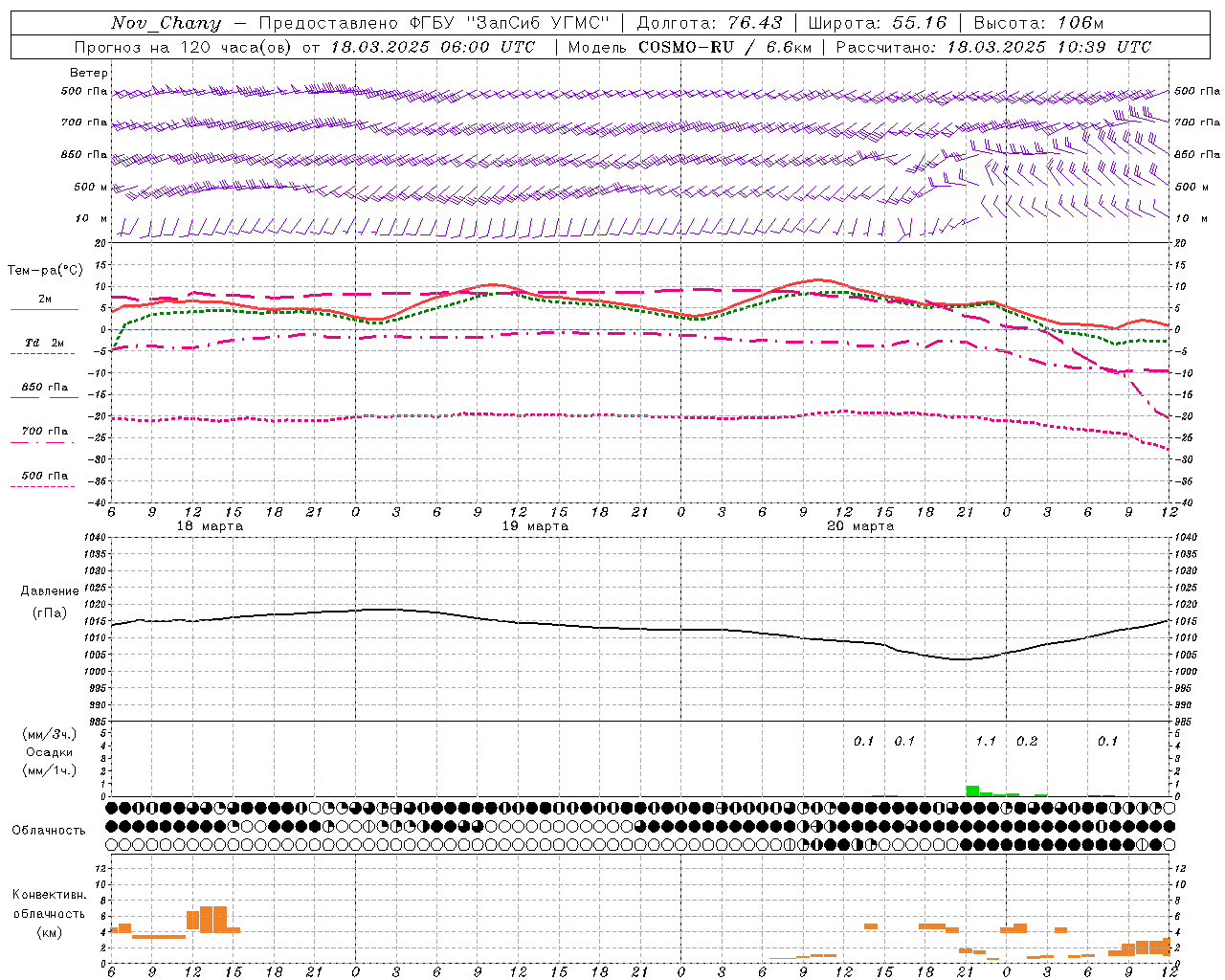This screenshot has width=1225, height=980.
Task: Select the station name Nov_Chany
Action: 166,23
